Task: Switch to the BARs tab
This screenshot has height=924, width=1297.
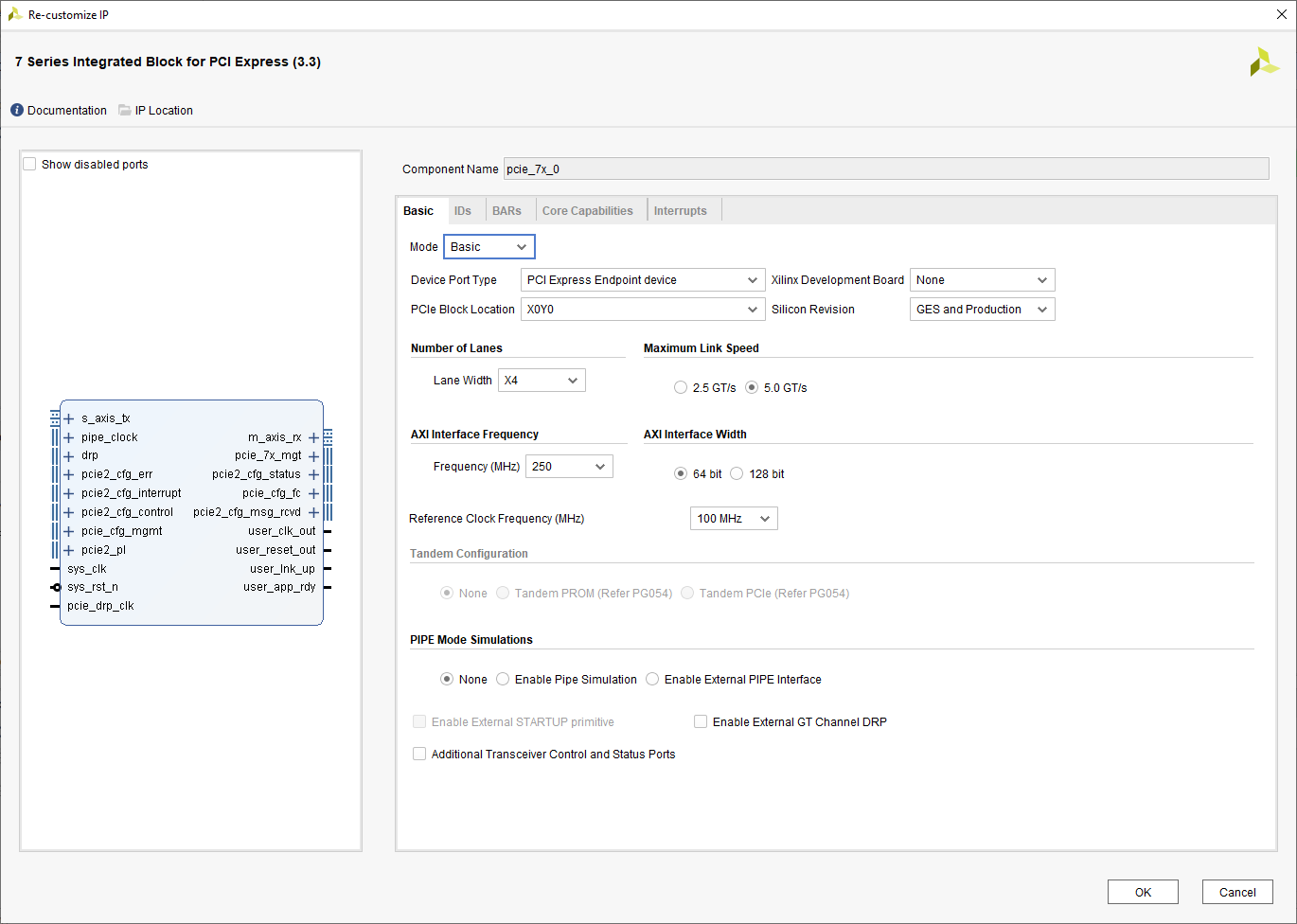Action: (x=506, y=210)
